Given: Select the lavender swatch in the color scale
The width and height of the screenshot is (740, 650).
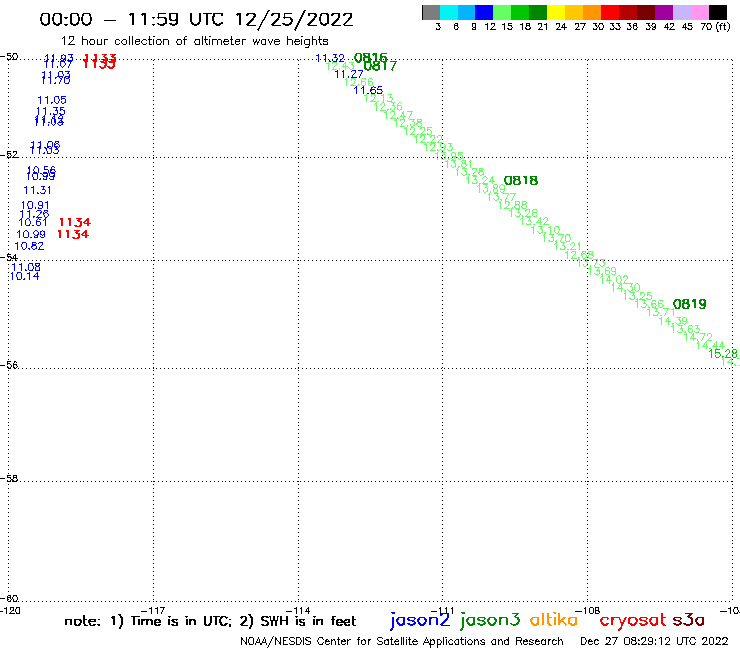Looking at the screenshot, I should 681,12.
